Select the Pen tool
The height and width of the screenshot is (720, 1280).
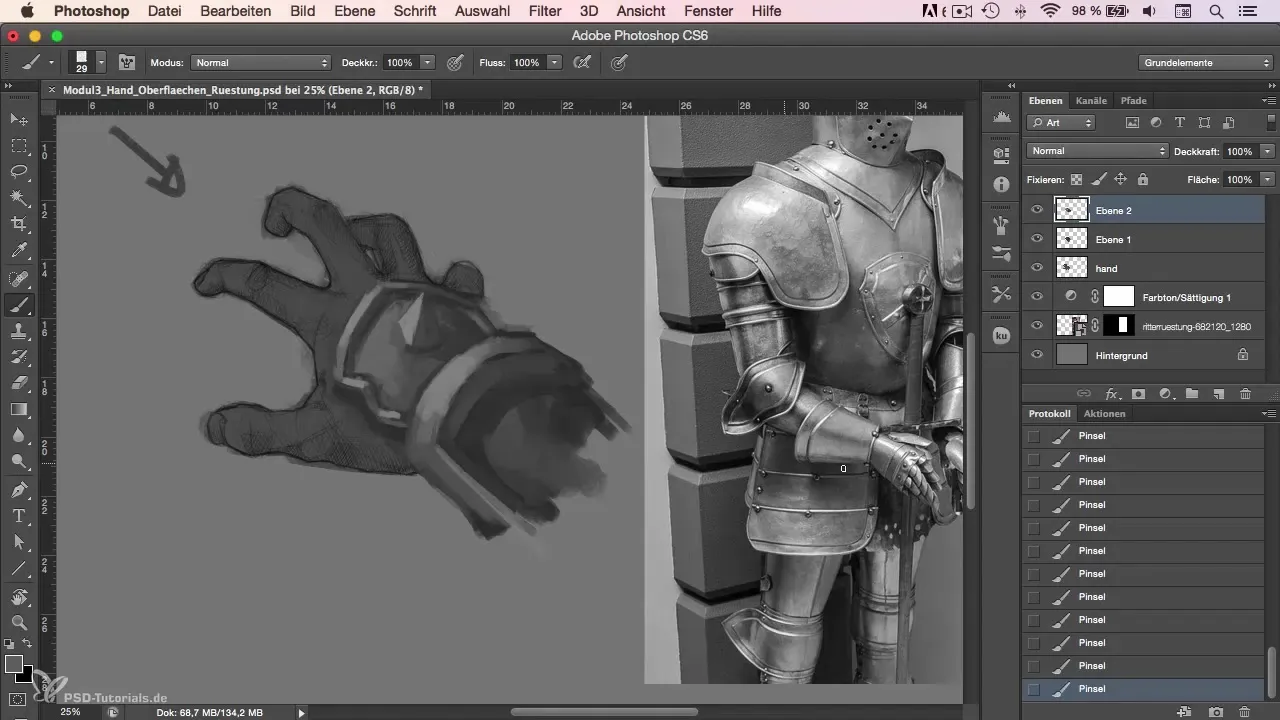18,490
